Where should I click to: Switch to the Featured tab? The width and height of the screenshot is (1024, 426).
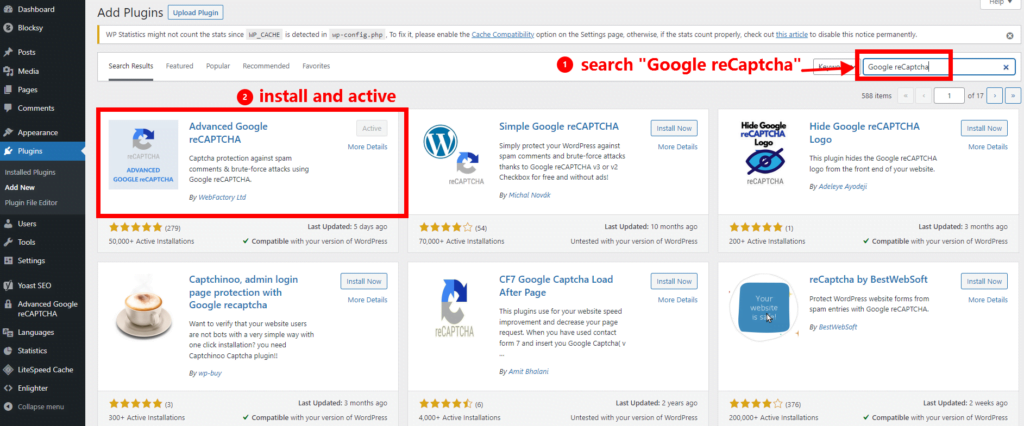pyautogui.click(x=179, y=66)
